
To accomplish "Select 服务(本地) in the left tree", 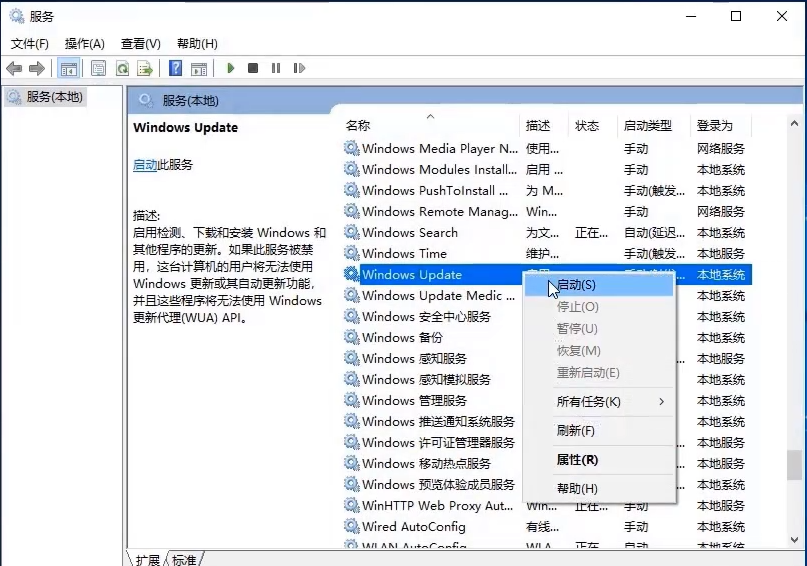I will 54,97.
